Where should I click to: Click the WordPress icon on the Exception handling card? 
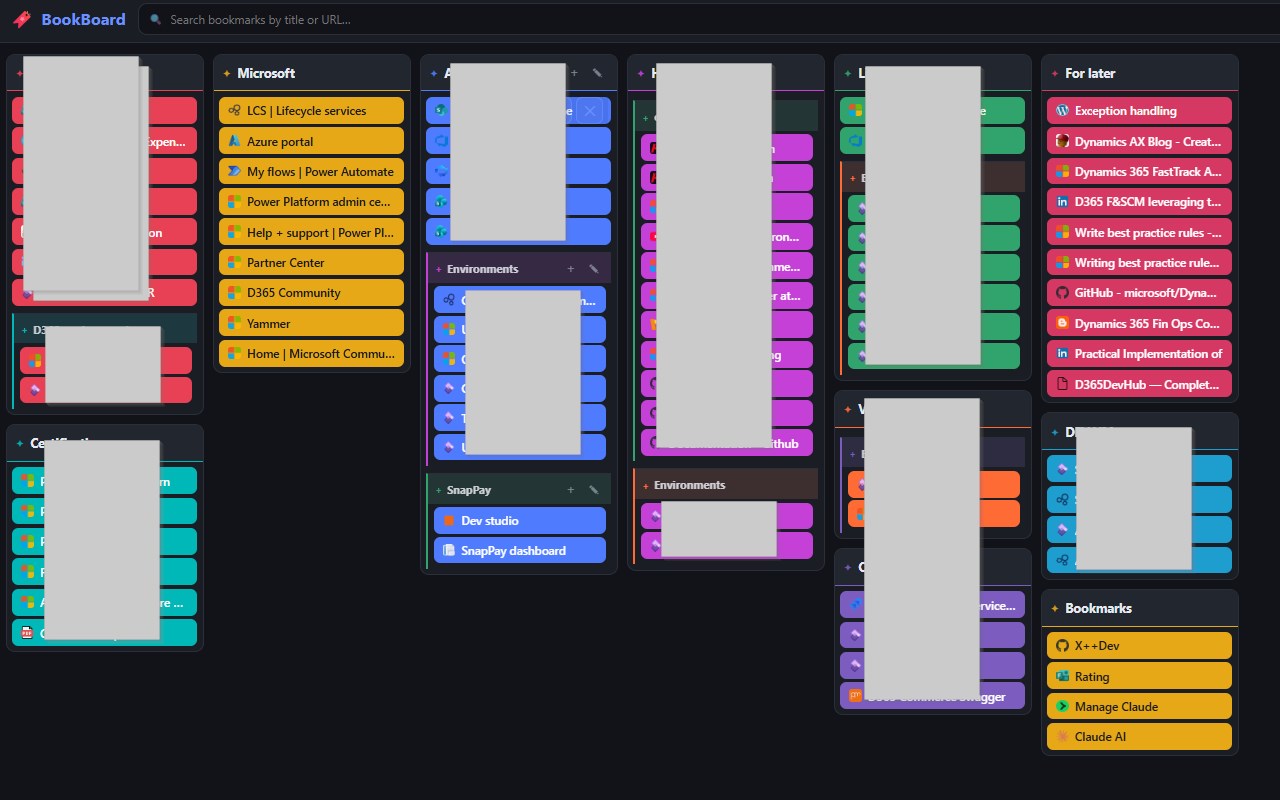pyautogui.click(x=1062, y=111)
